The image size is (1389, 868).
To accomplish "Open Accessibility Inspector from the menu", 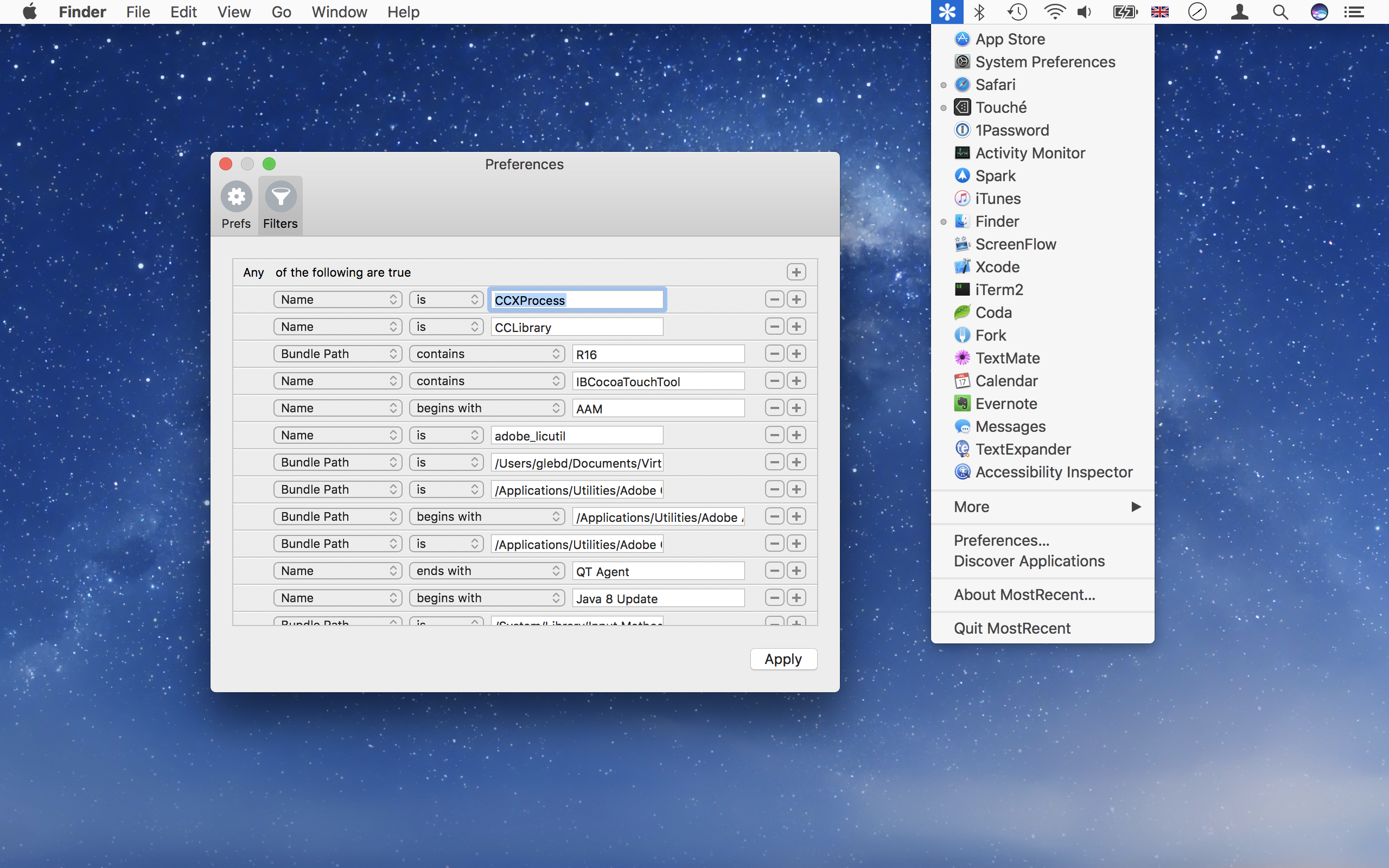I will (1053, 472).
